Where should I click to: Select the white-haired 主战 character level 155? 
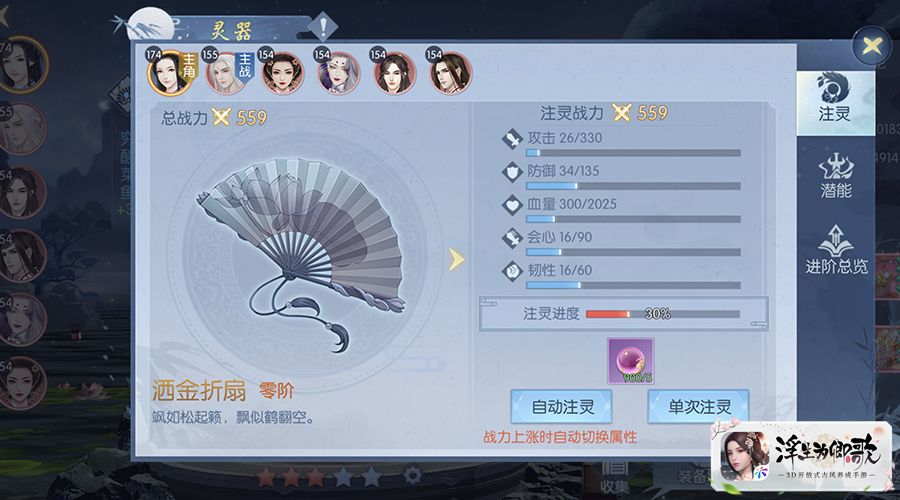point(226,73)
